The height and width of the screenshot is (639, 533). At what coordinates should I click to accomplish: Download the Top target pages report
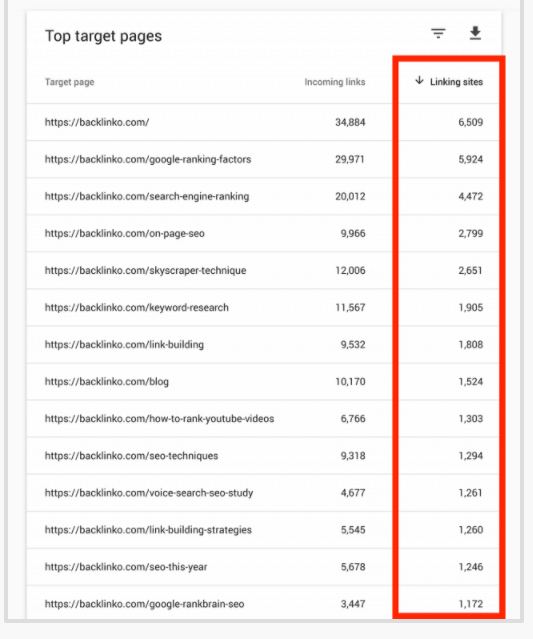click(x=475, y=33)
